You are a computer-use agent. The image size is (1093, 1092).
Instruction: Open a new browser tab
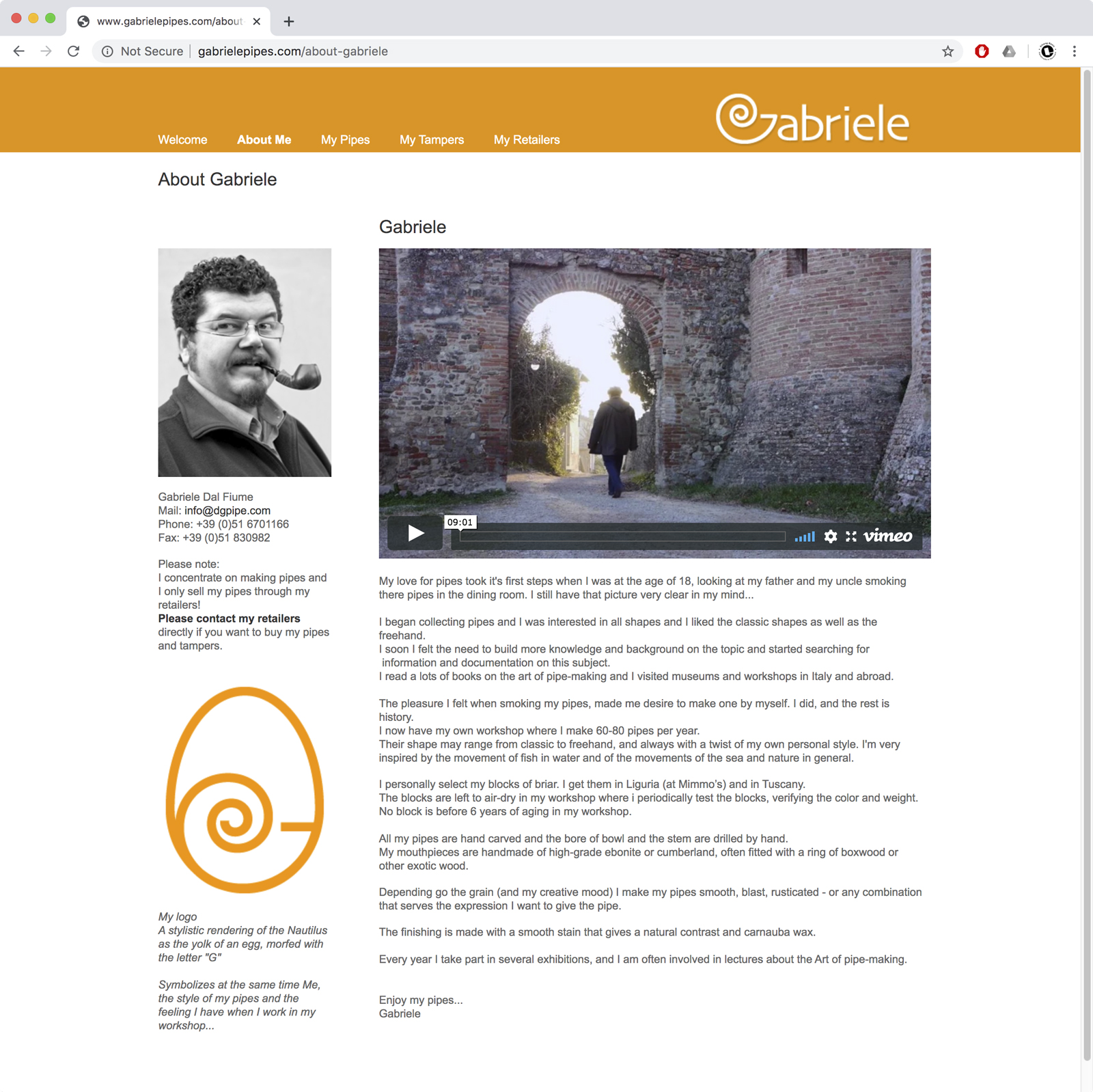click(289, 21)
